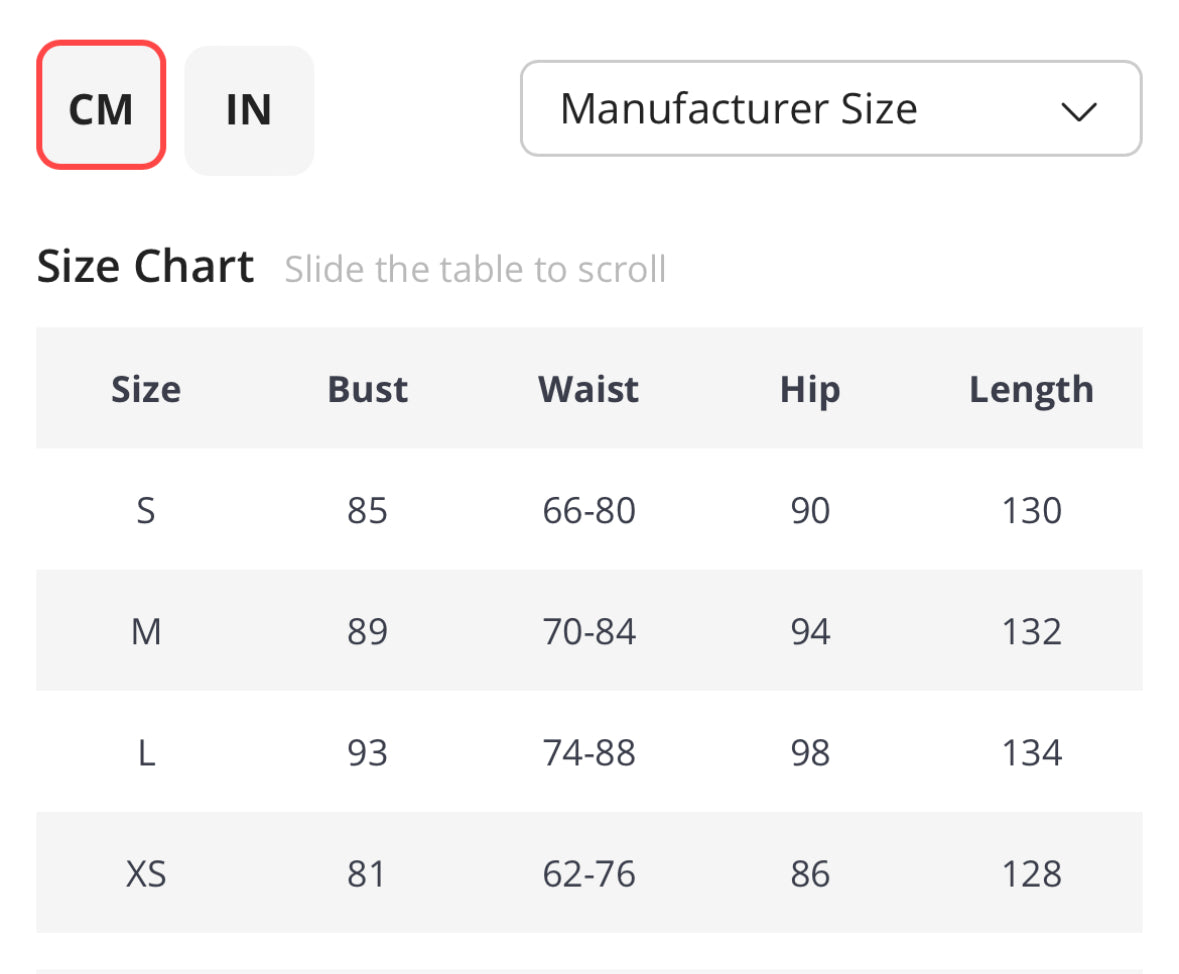Click the Hip column header

(810, 390)
